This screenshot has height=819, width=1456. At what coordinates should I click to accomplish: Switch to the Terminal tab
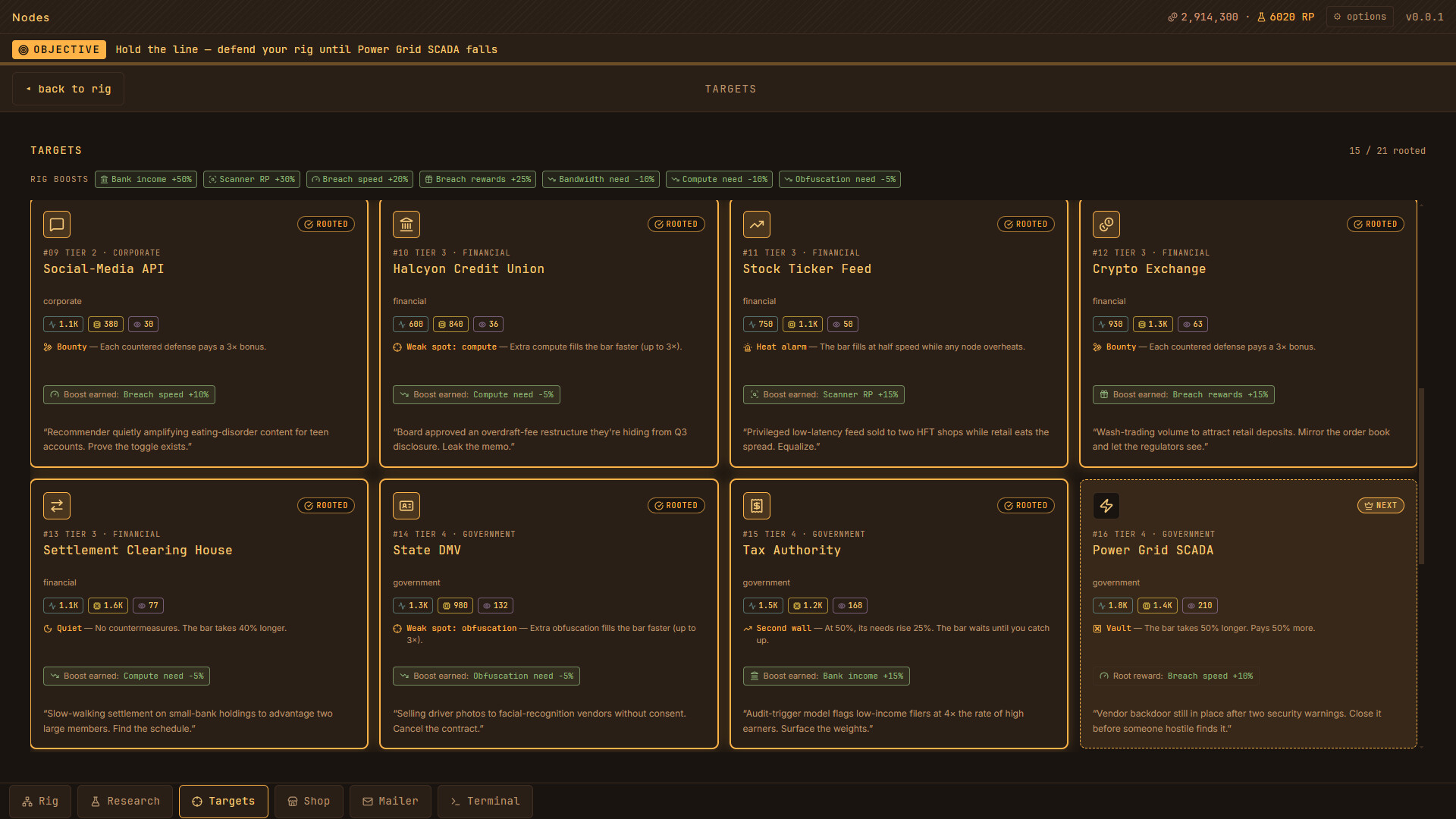click(x=485, y=802)
